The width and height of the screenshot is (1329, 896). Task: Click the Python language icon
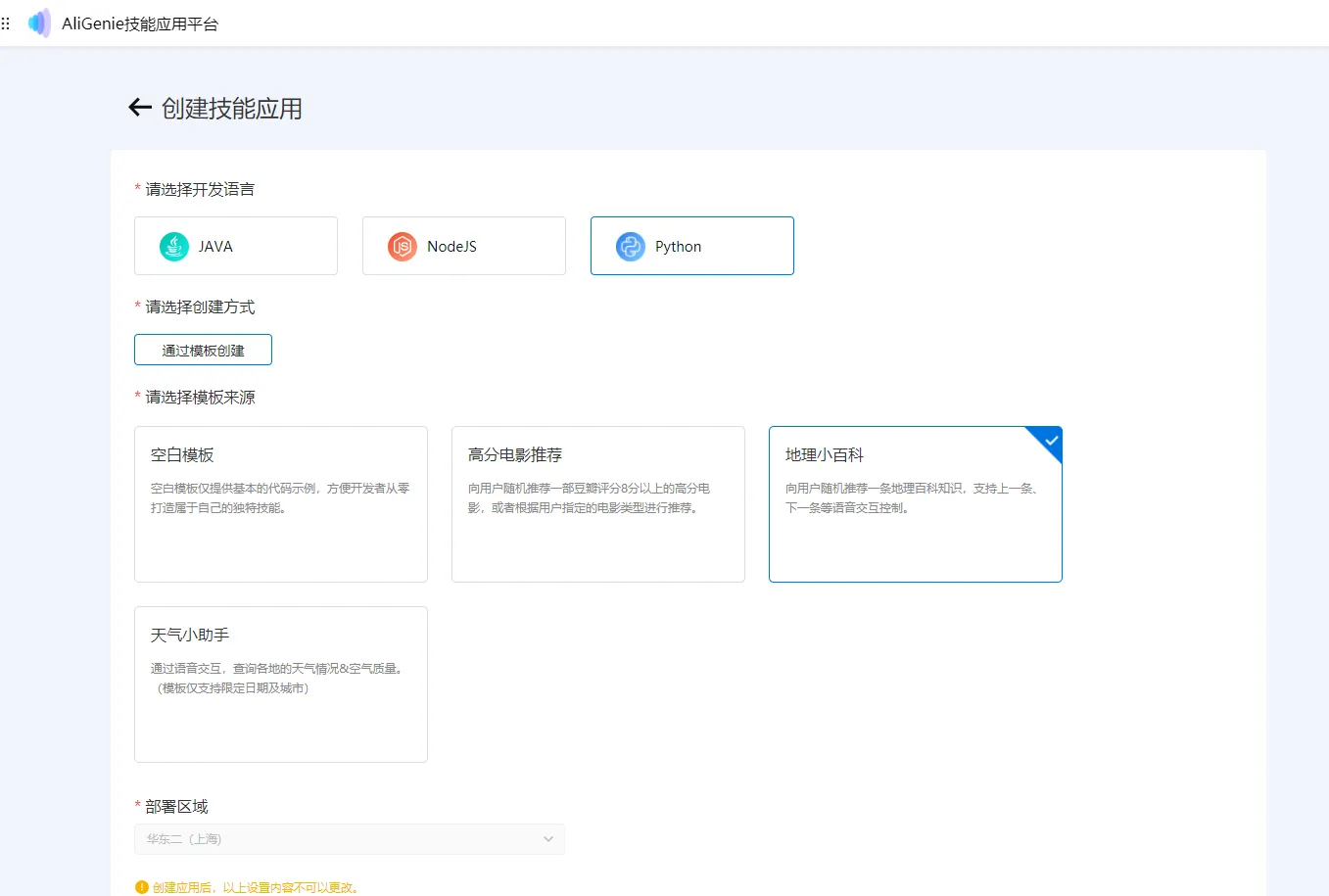point(631,246)
